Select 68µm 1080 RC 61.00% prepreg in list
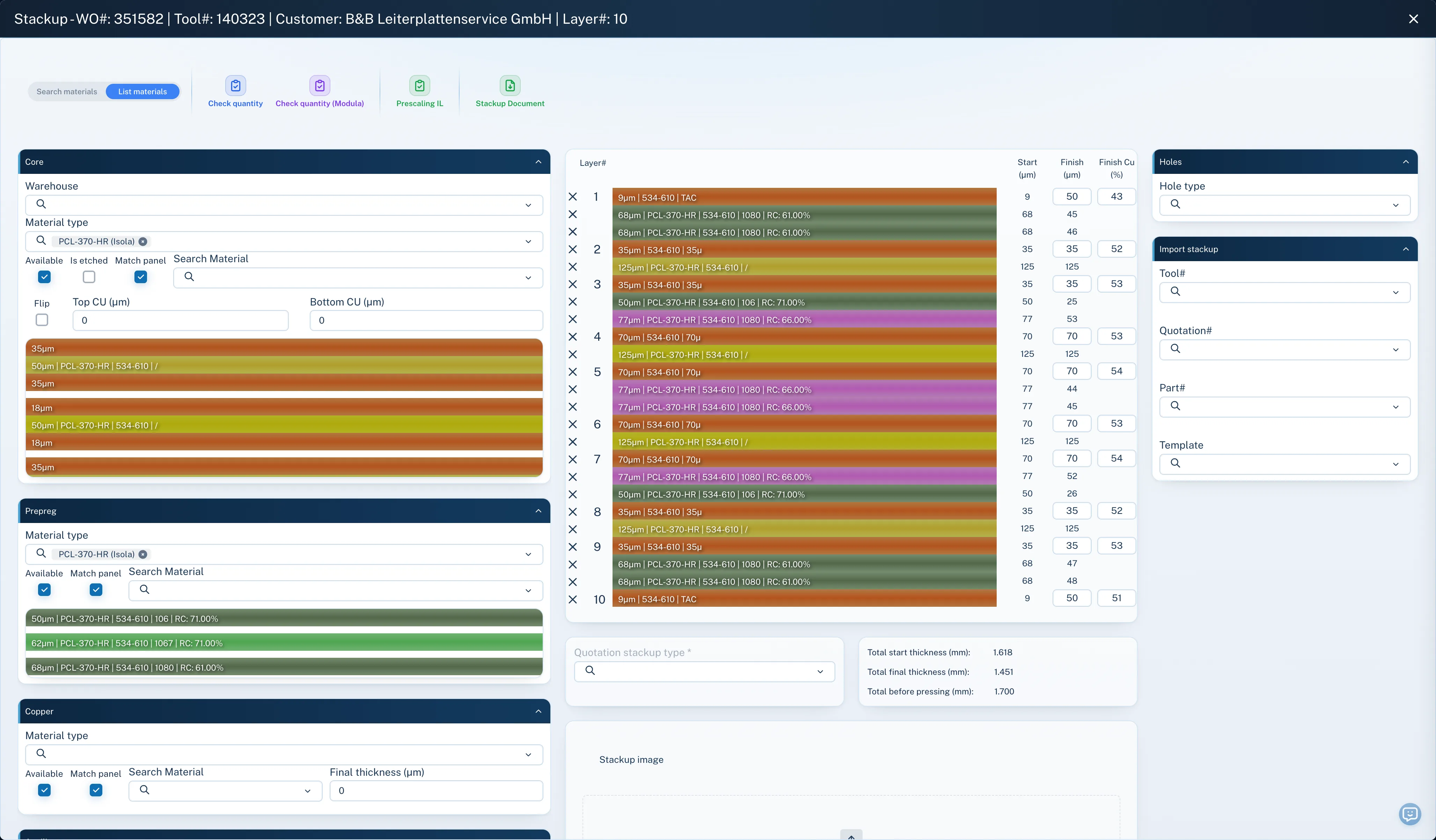1436x840 pixels. [284, 667]
